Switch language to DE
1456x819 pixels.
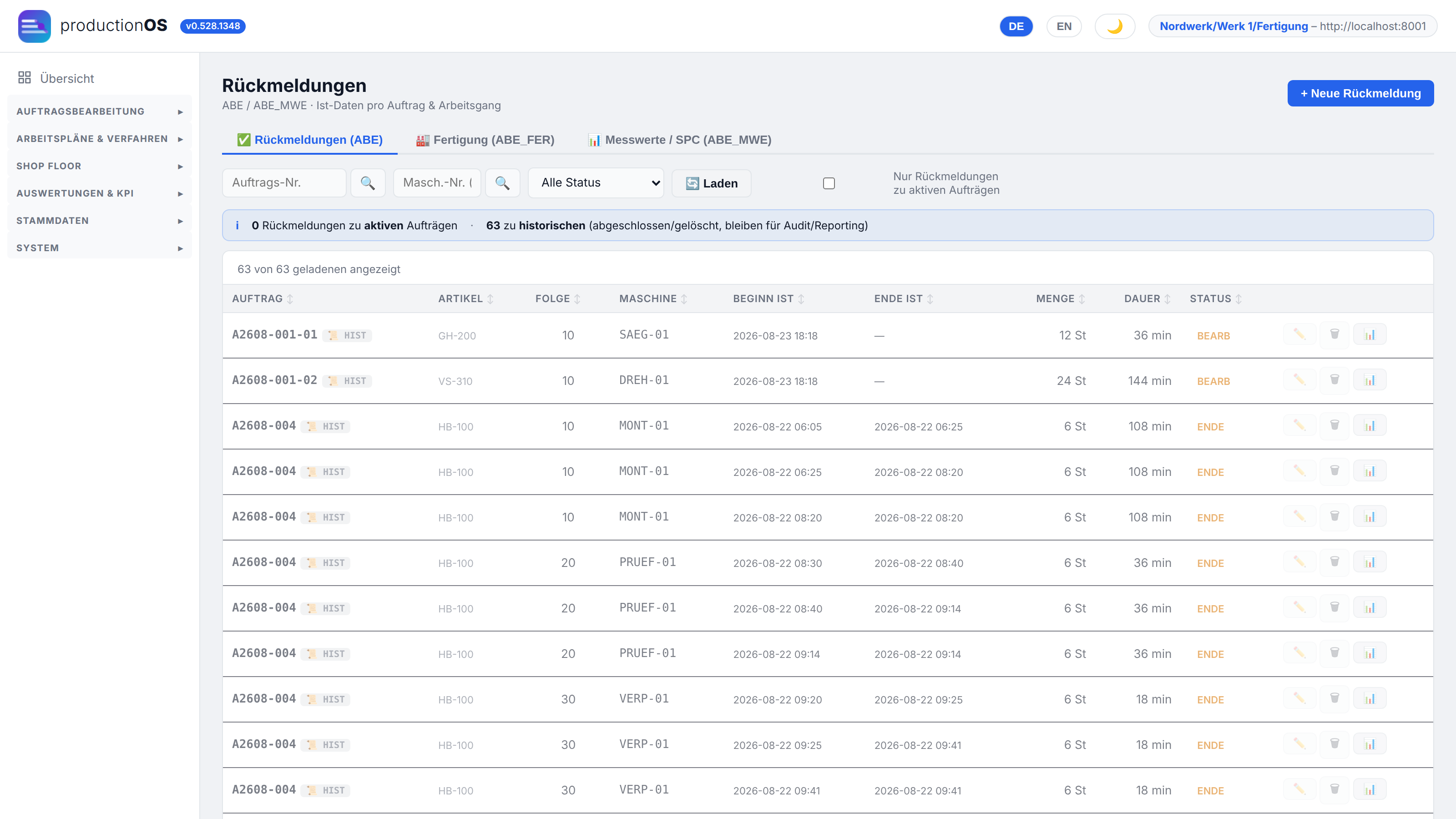pyautogui.click(x=1016, y=26)
